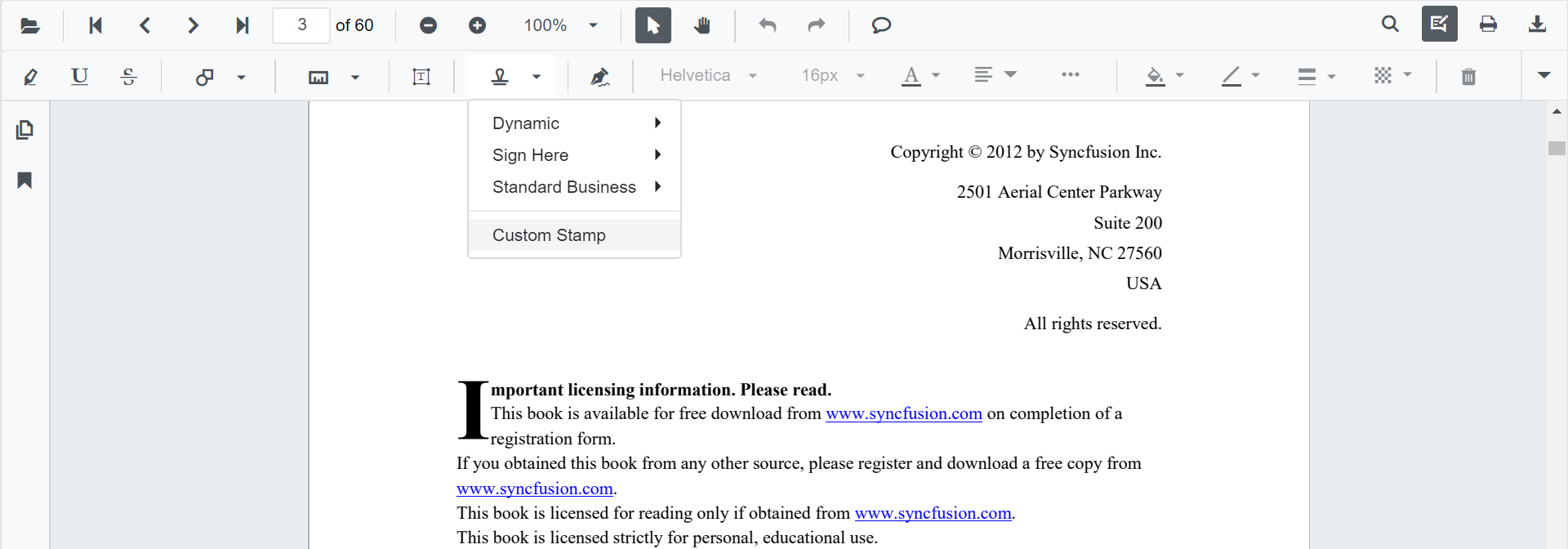Select the measurement calibrate tool

[318, 77]
